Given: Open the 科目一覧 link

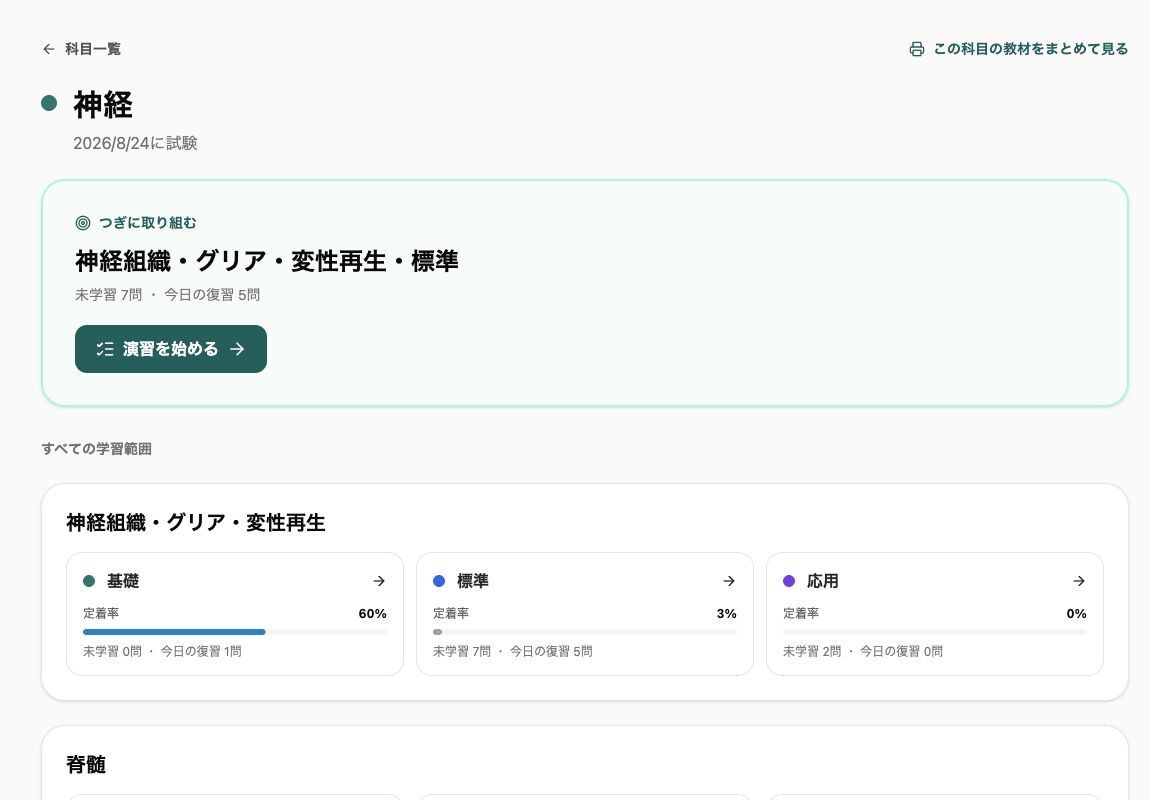Looking at the screenshot, I should pos(81,49).
